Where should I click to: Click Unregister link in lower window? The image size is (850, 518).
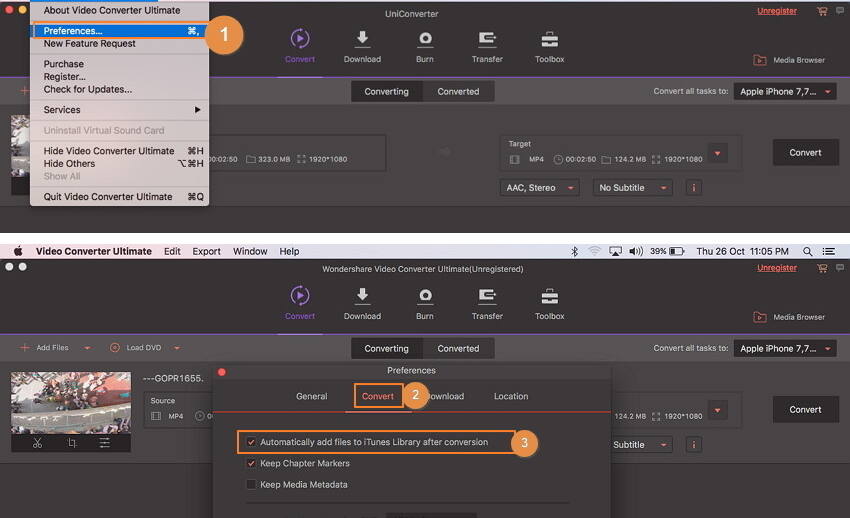pos(777,268)
